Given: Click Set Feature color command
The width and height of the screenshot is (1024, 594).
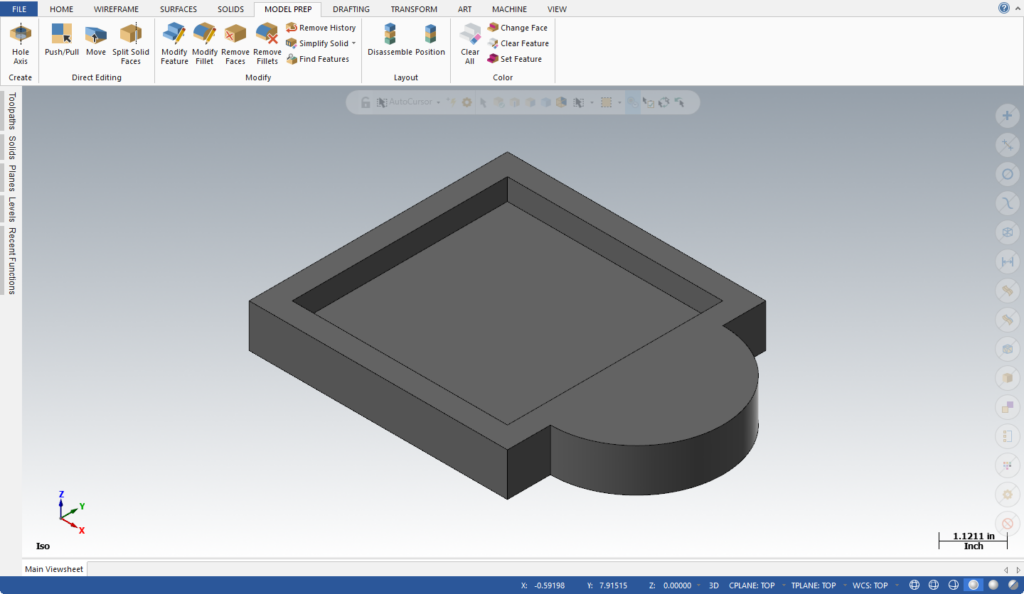Looking at the screenshot, I should [515, 59].
